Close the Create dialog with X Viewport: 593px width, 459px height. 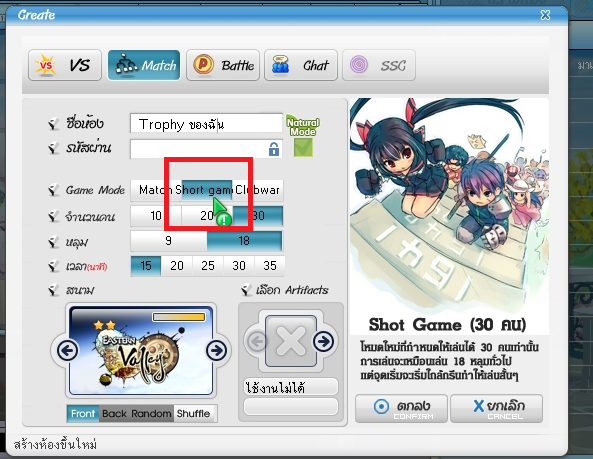point(545,15)
